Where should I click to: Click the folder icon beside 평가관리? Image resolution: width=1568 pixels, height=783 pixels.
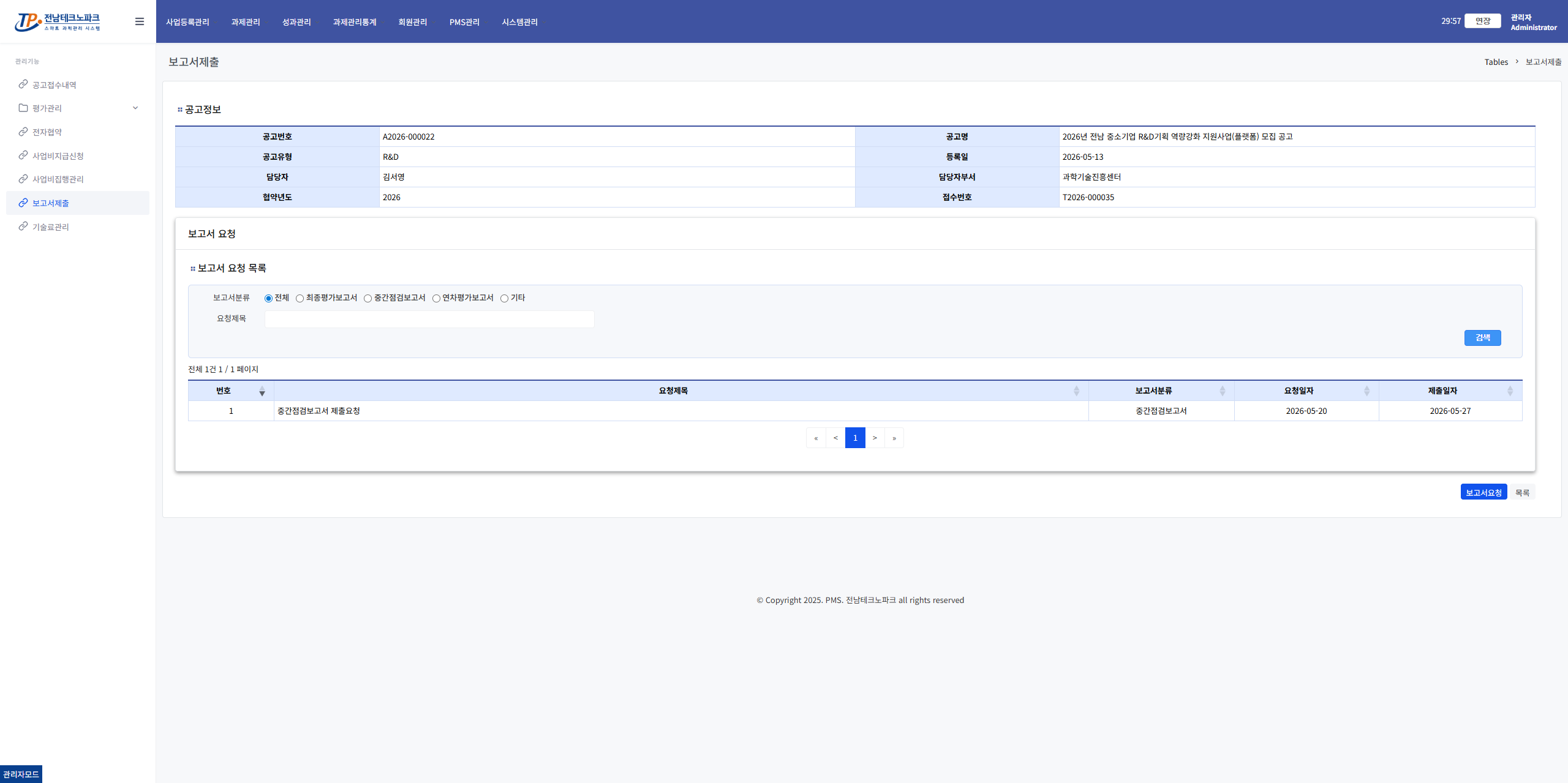tap(23, 108)
